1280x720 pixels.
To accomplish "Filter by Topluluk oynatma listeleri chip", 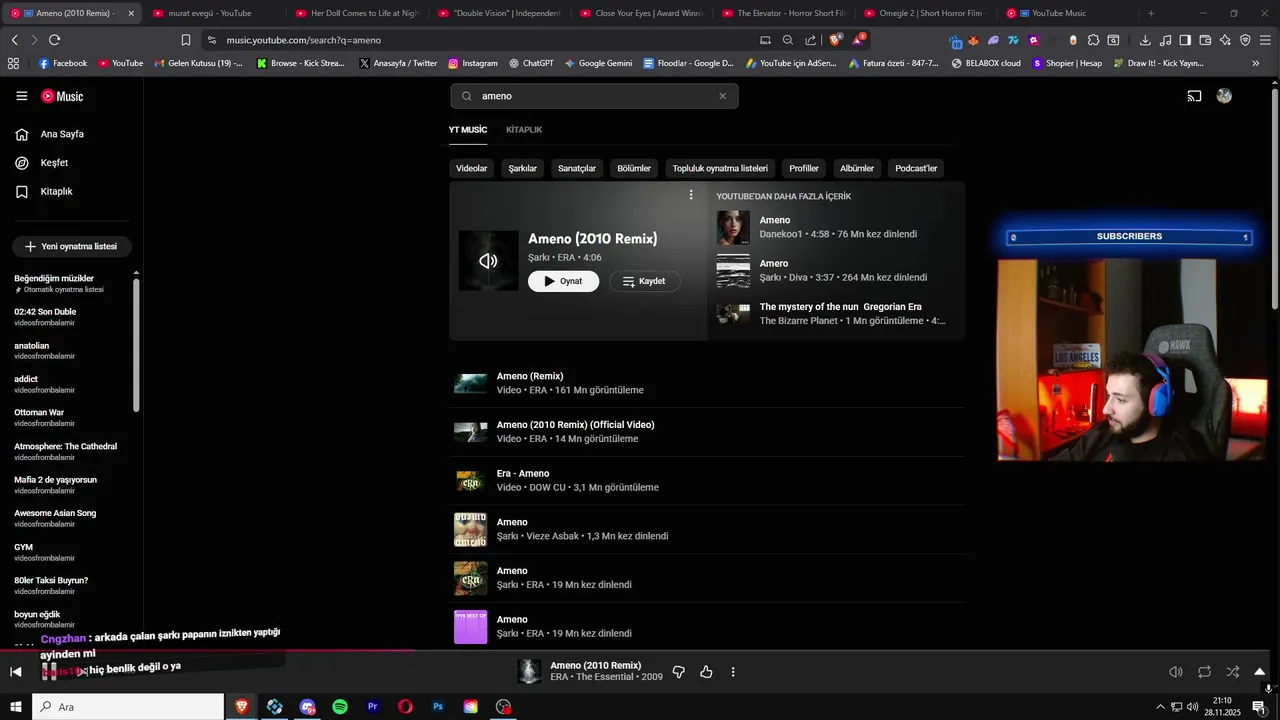I will tap(720, 168).
